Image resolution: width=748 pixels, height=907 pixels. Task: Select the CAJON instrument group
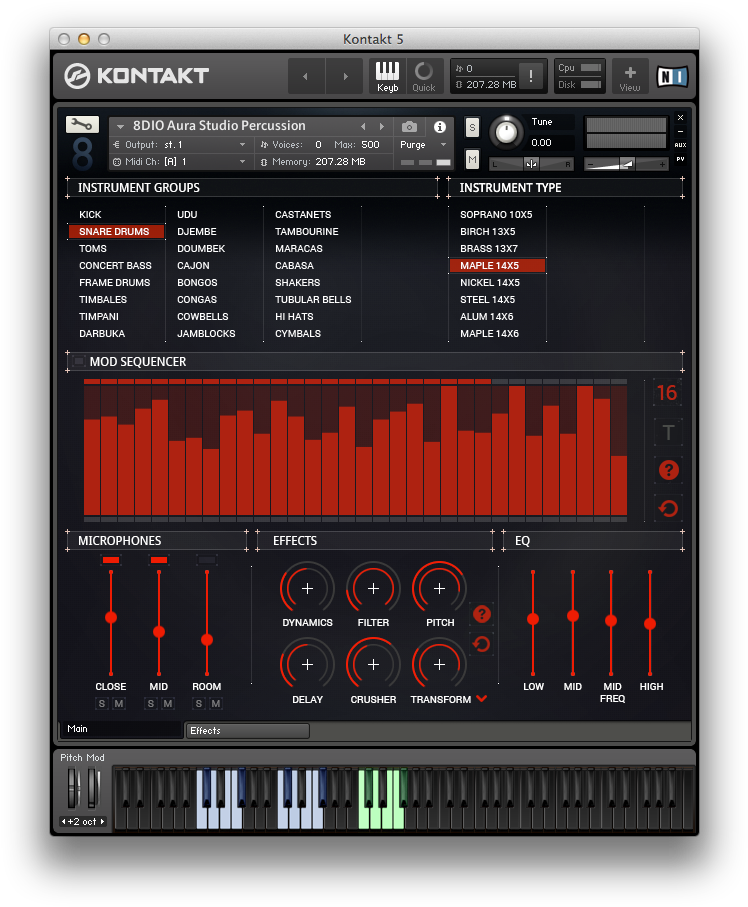click(193, 266)
